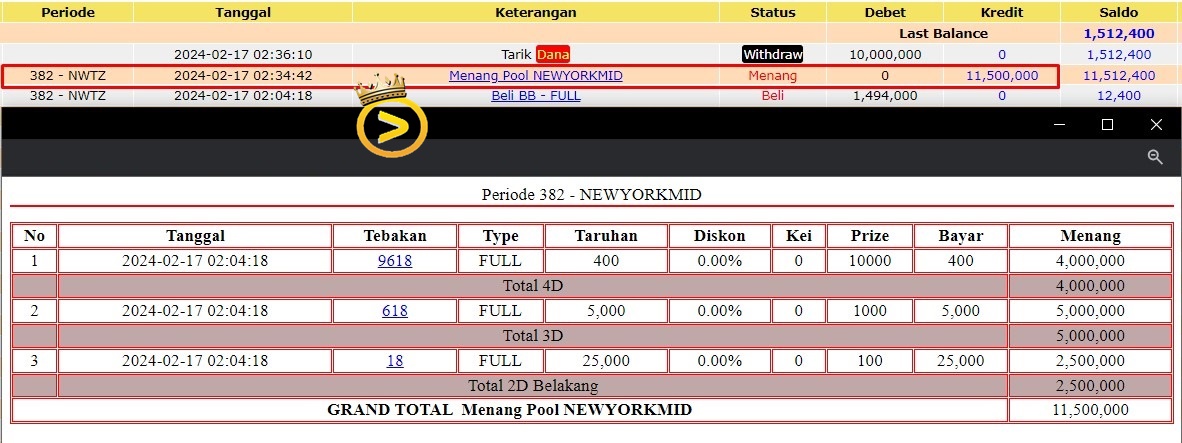Click the Bayar column header
The height and width of the screenshot is (443, 1182).
[960, 236]
